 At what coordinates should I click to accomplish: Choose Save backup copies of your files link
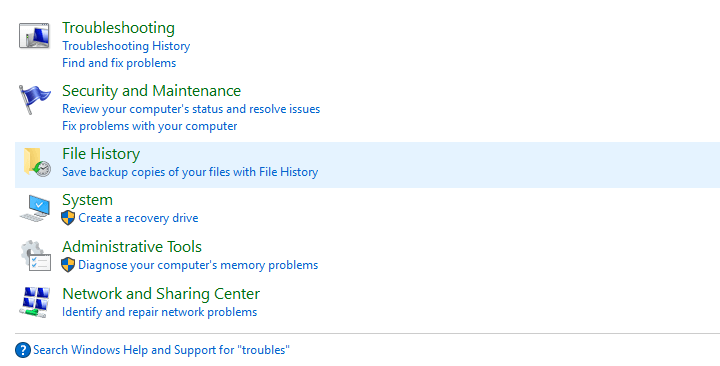point(190,172)
